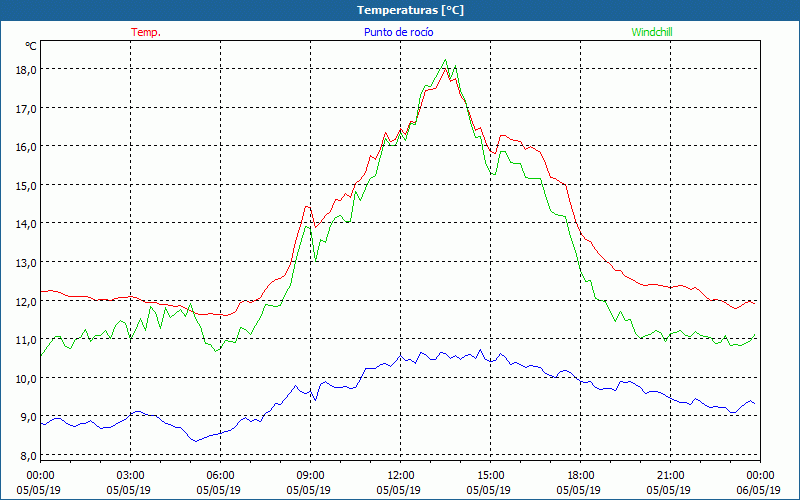The width and height of the screenshot is (800, 500).
Task: Click the 03:00 time axis label
Action: [131, 476]
